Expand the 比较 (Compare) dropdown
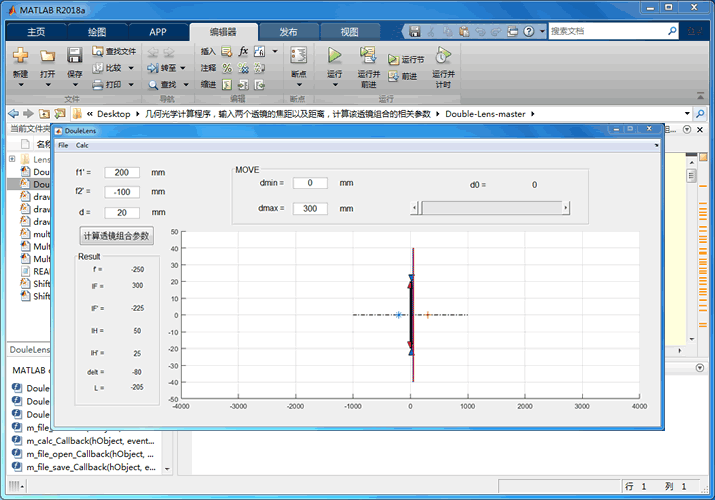Screen dimensions: 715x500 pyautogui.click(x=130, y=68)
